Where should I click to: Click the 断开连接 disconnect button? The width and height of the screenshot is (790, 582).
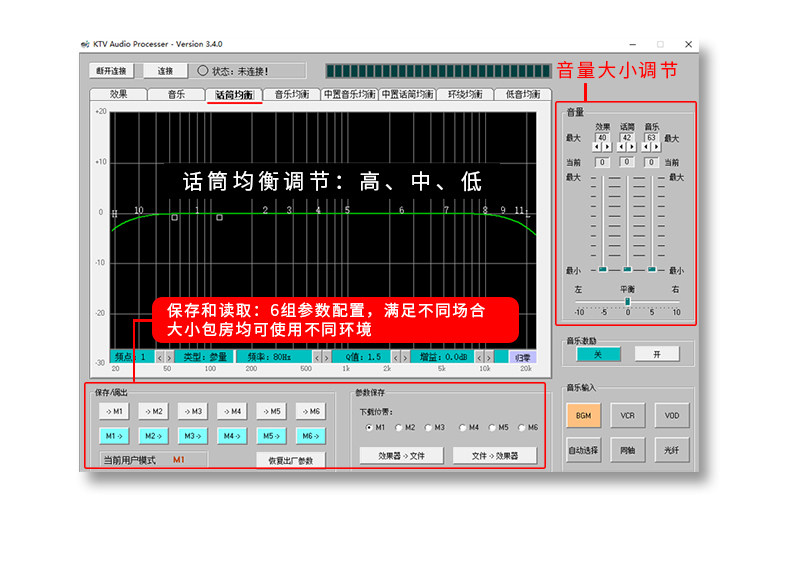point(111,71)
